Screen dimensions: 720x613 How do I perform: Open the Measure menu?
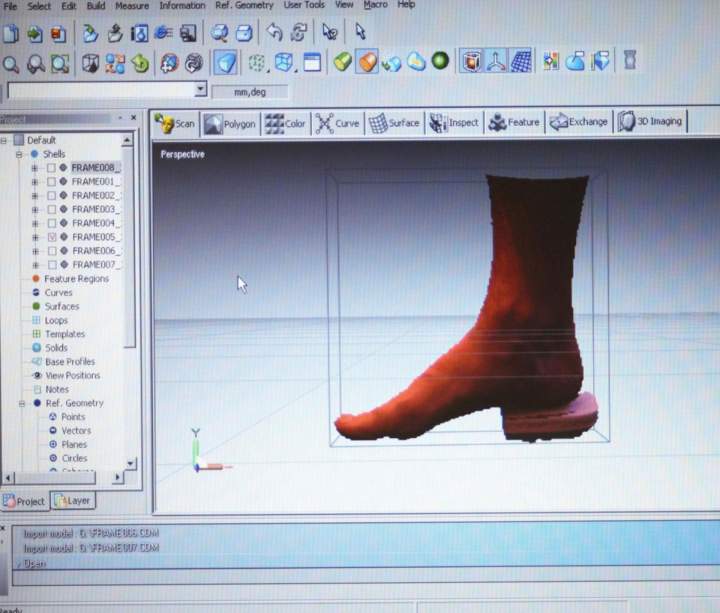point(132,6)
